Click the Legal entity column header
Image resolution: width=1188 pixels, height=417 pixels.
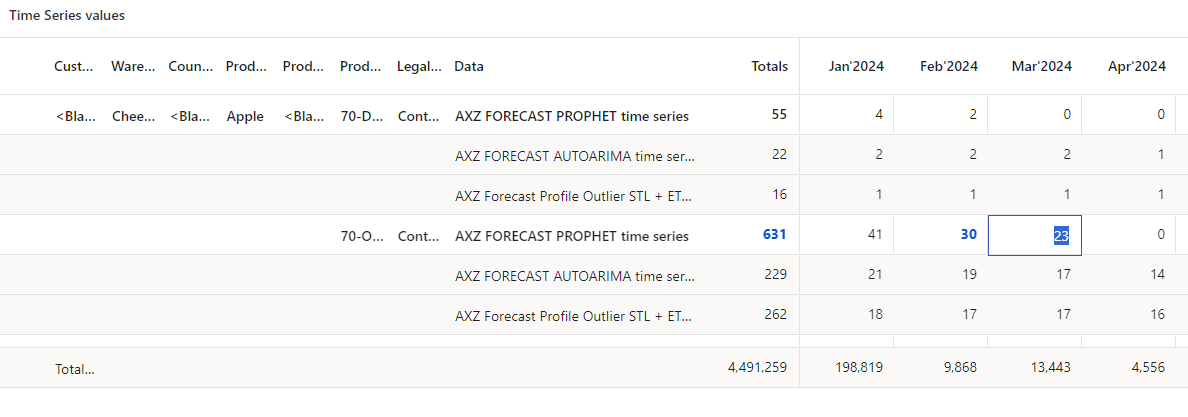point(419,66)
